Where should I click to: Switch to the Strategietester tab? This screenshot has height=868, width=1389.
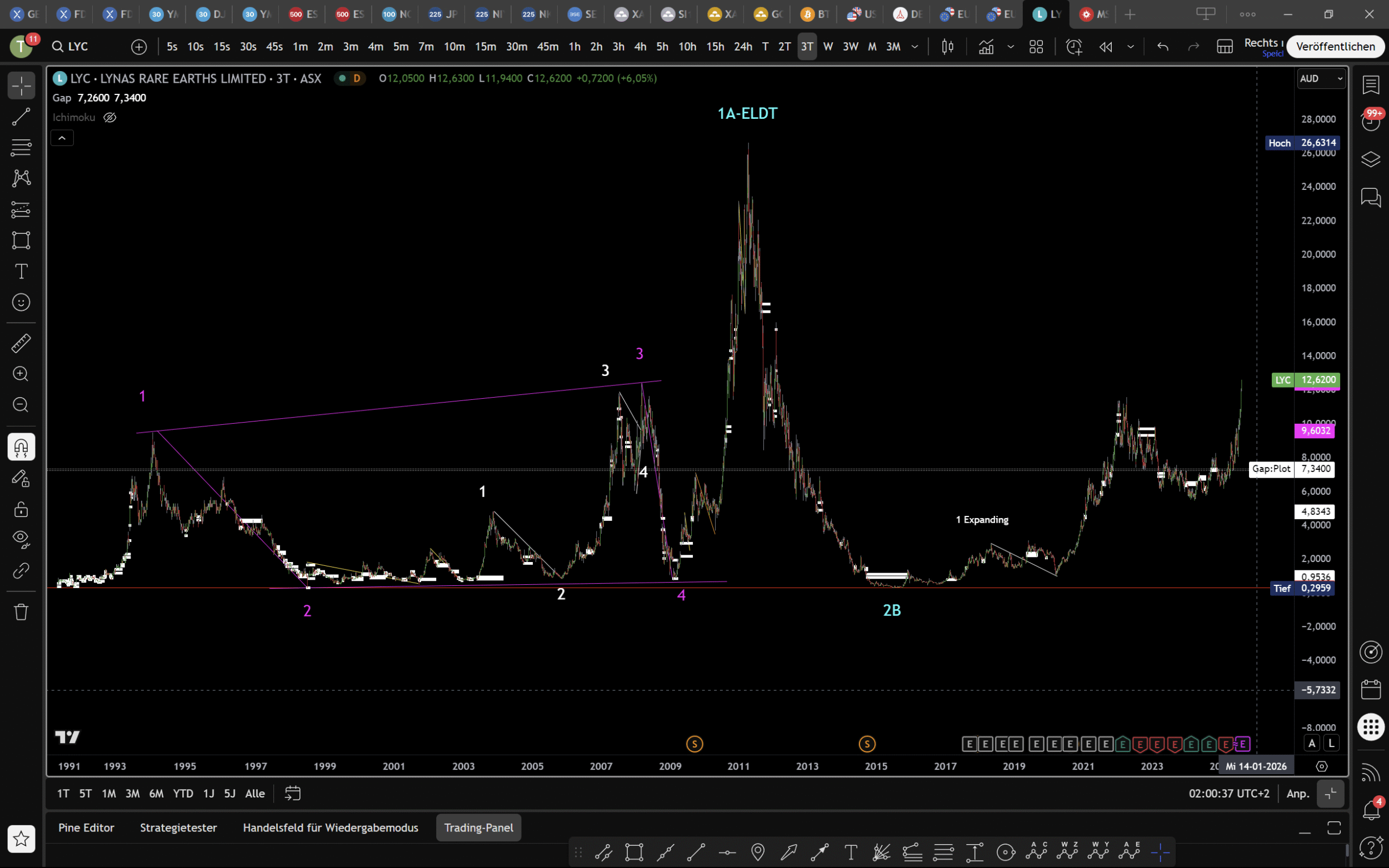pyautogui.click(x=178, y=827)
